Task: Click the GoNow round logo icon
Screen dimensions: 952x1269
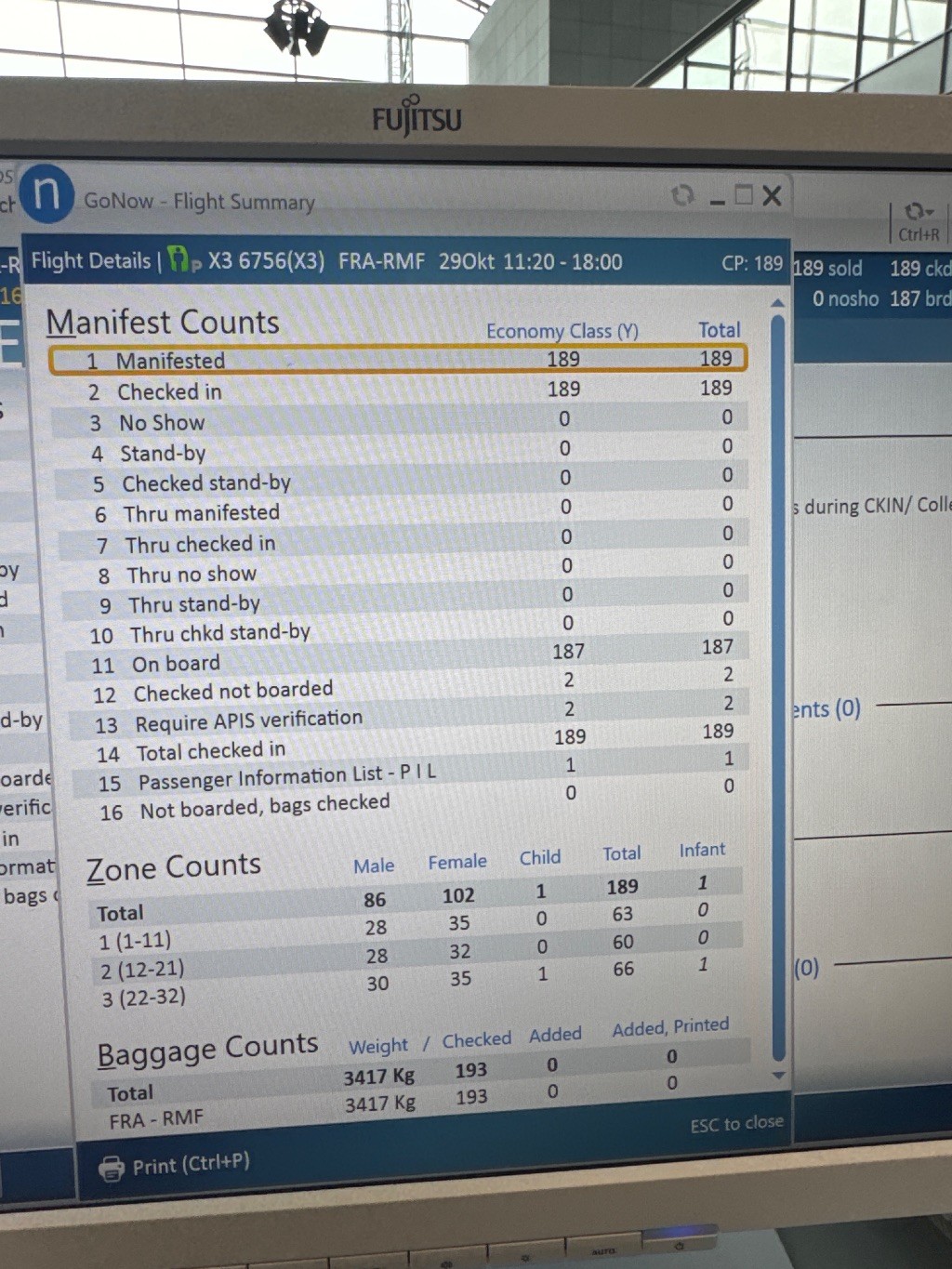Action: tap(46, 193)
